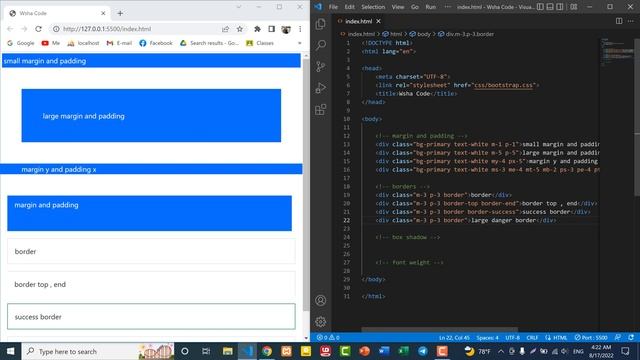
Task: Go forward in Chrome
Action: tap(24, 29)
